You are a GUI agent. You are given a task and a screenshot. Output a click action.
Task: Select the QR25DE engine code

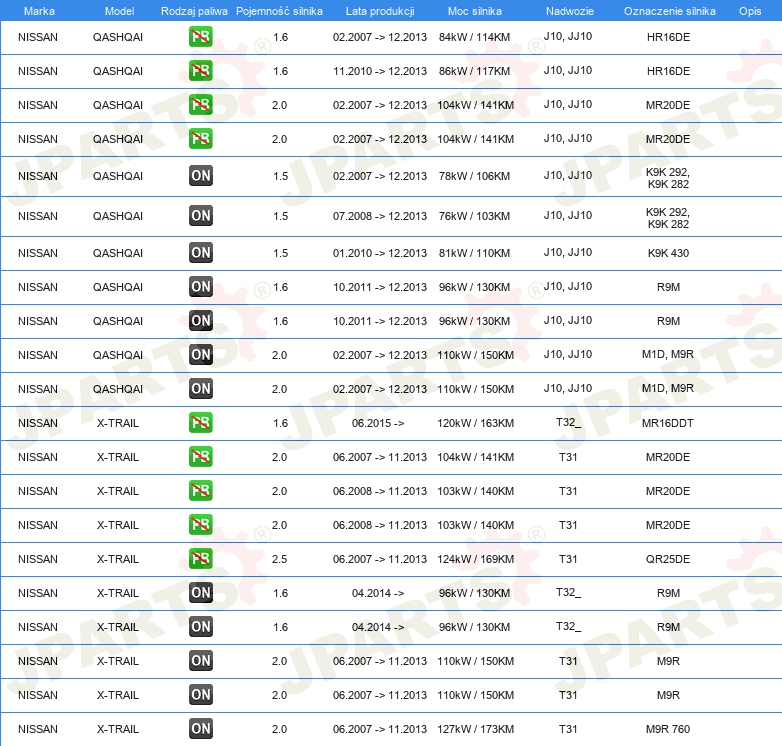tap(668, 559)
